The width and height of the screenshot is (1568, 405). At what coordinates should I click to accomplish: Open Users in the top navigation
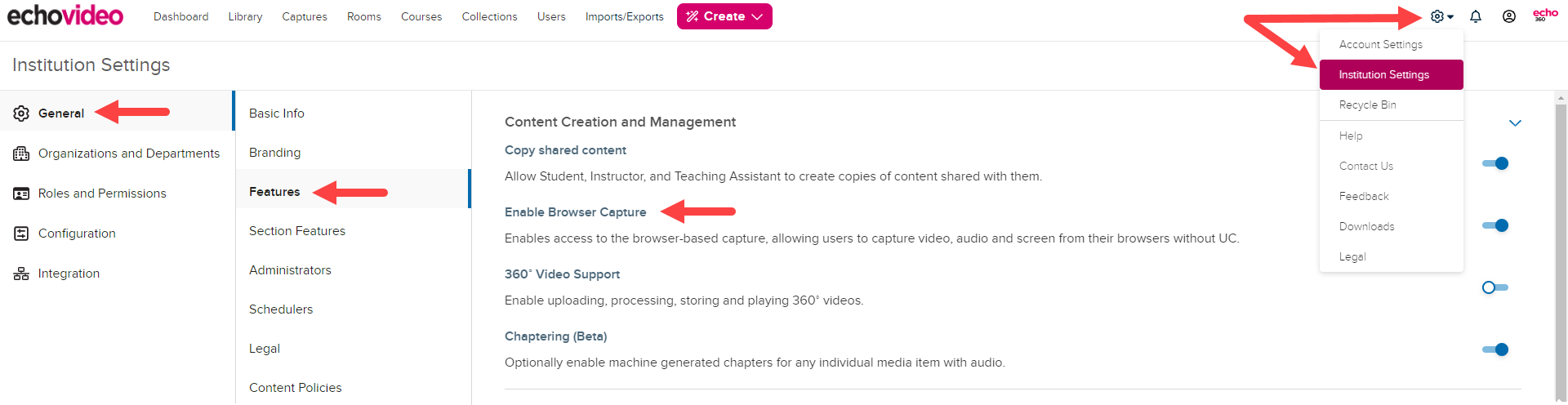click(551, 16)
